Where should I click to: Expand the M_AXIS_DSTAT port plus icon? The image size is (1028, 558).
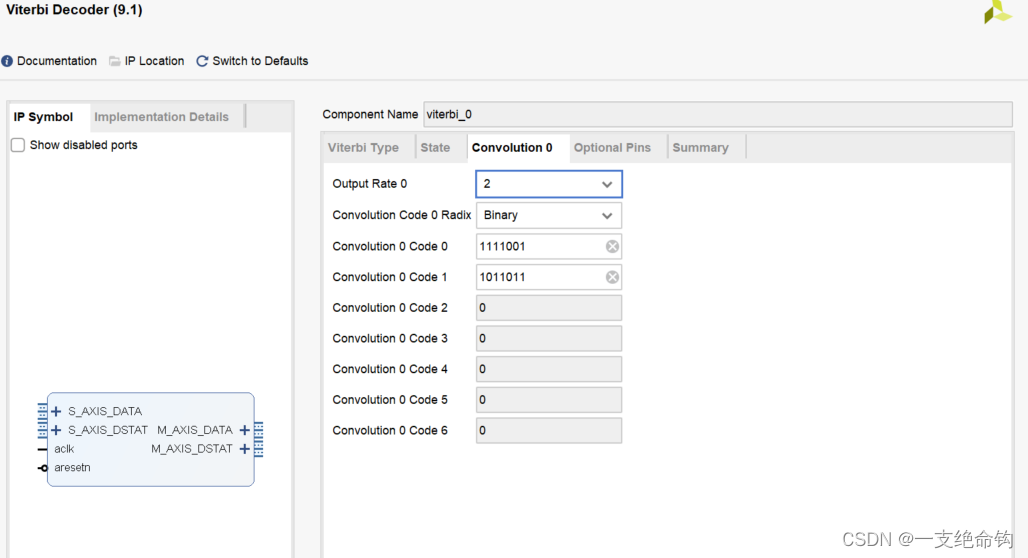click(x=245, y=449)
